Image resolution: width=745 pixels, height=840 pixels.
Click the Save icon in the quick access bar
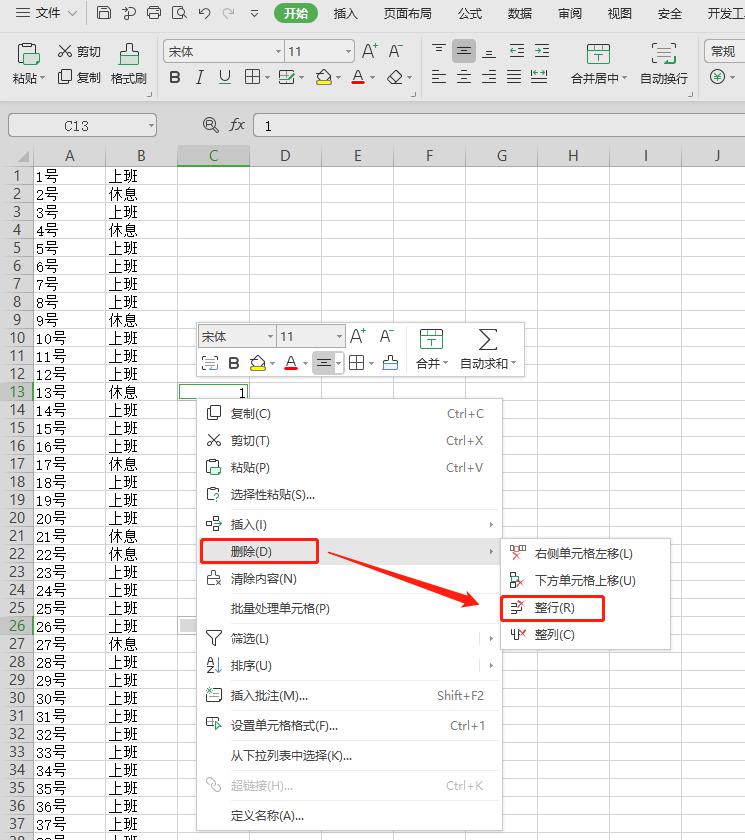(104, 13)
